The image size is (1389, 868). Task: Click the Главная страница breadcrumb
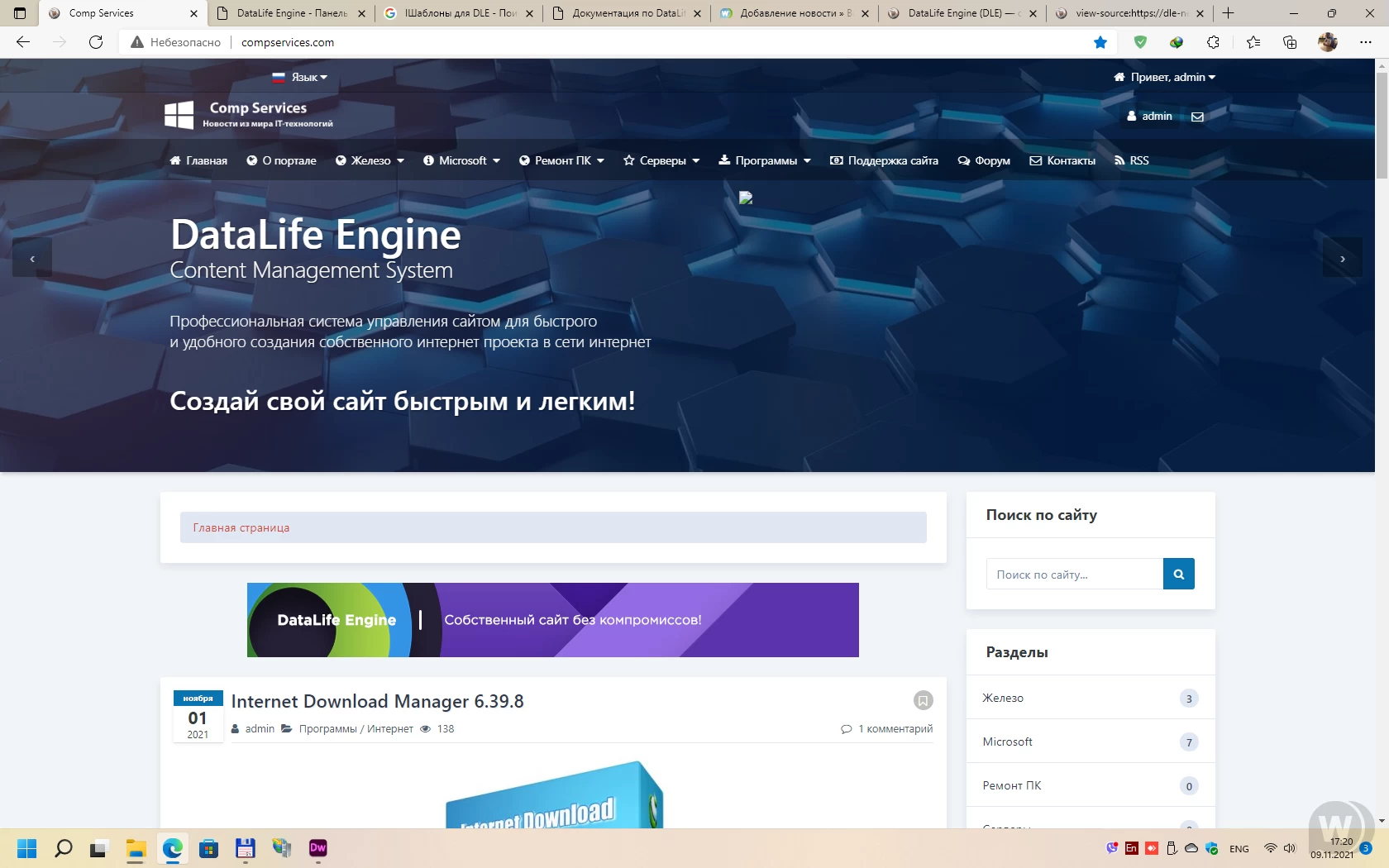241,527
